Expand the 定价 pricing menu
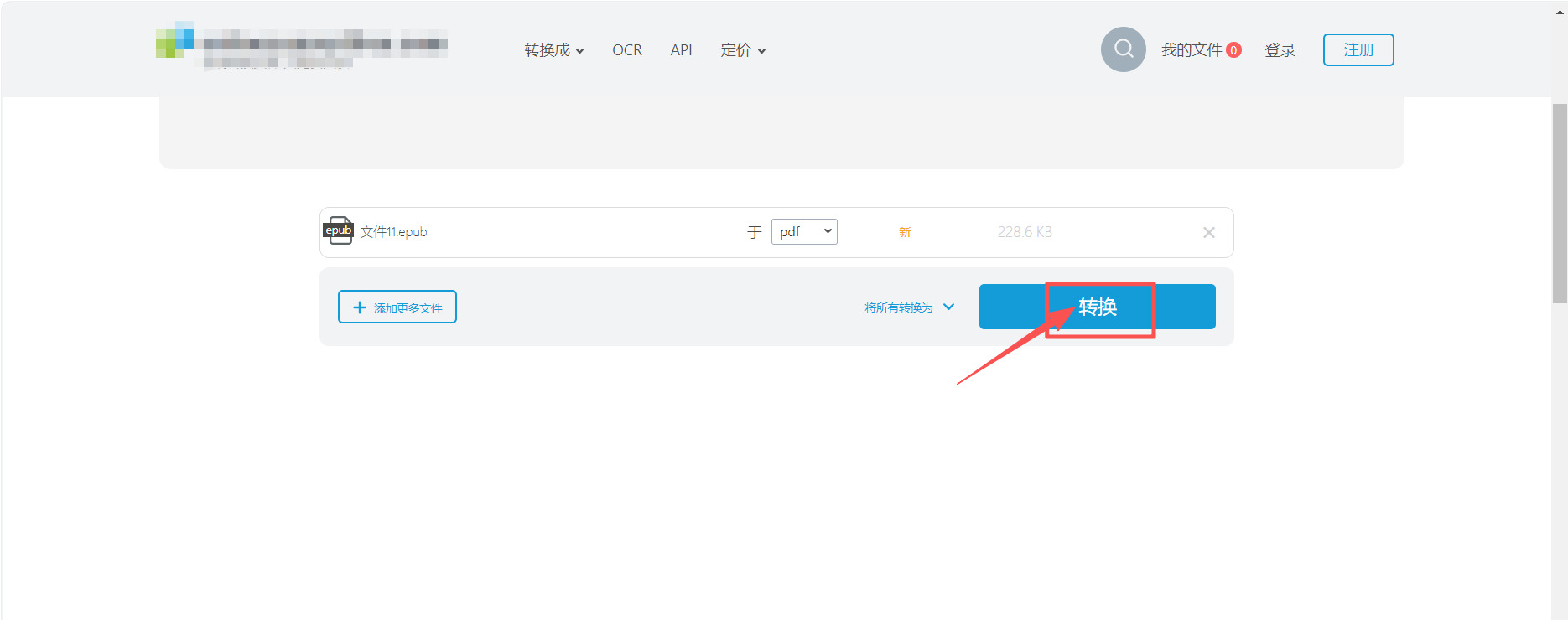The width and height of the screenshot is (1568, 620). click(743, 50)
